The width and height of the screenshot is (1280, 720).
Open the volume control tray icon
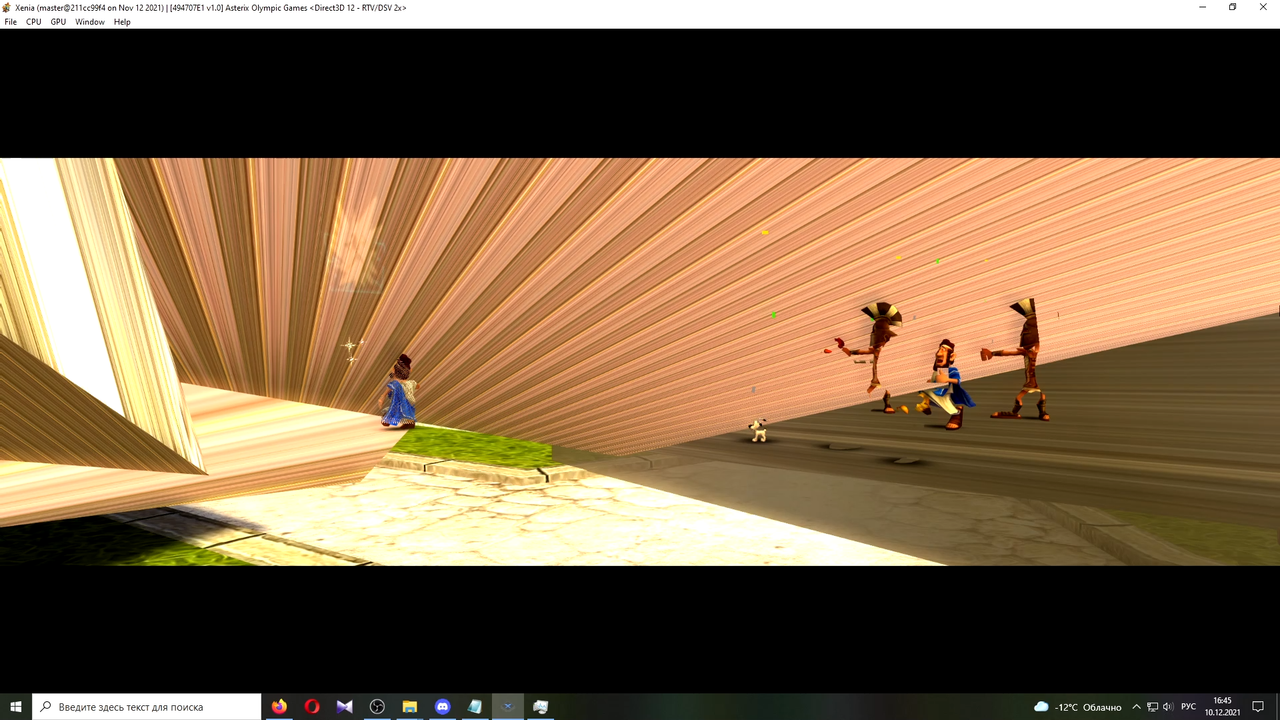click(1168, 707)
